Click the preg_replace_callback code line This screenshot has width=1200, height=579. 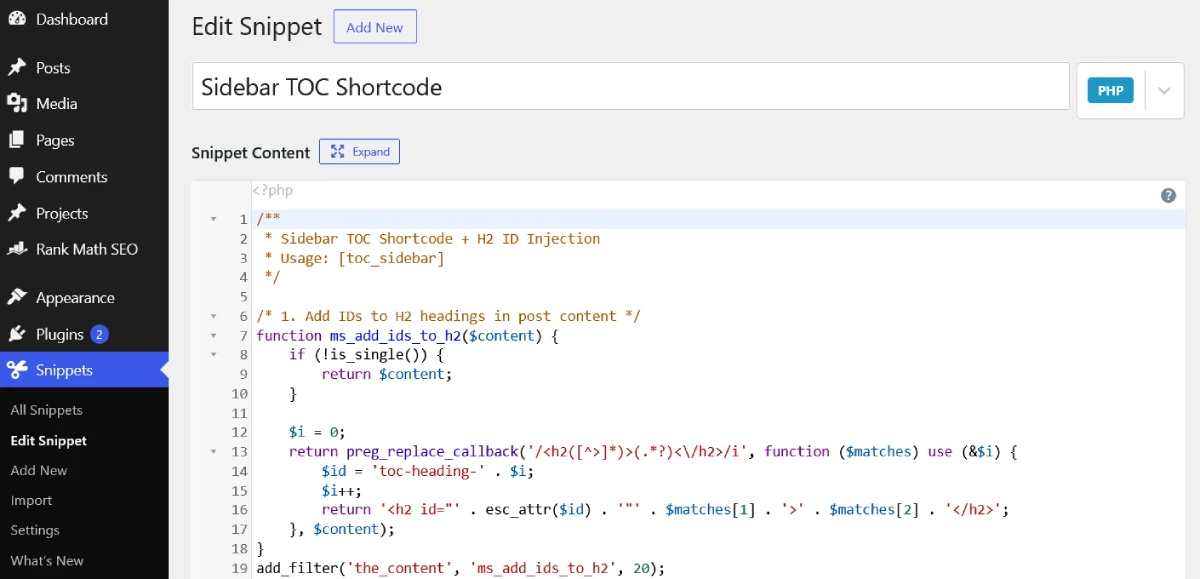click(x=652, y=451)
